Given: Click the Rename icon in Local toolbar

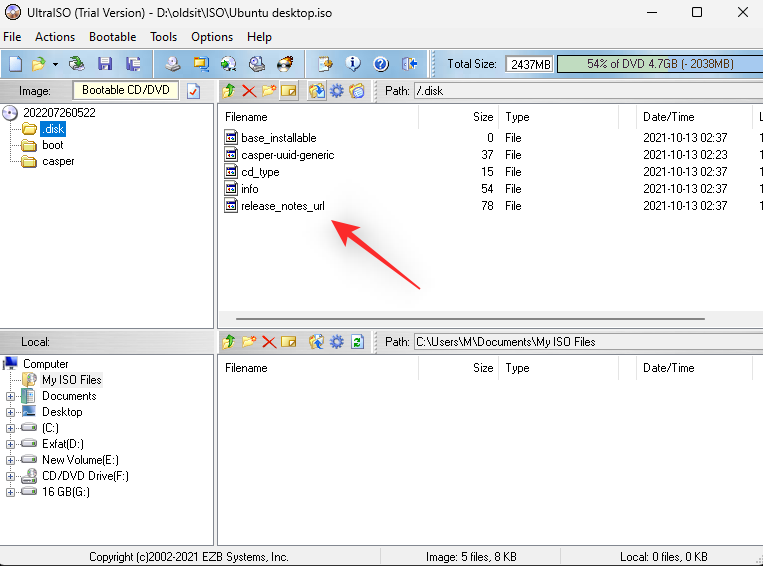Looking at the screenshot, I should click(x=289, y=342).
